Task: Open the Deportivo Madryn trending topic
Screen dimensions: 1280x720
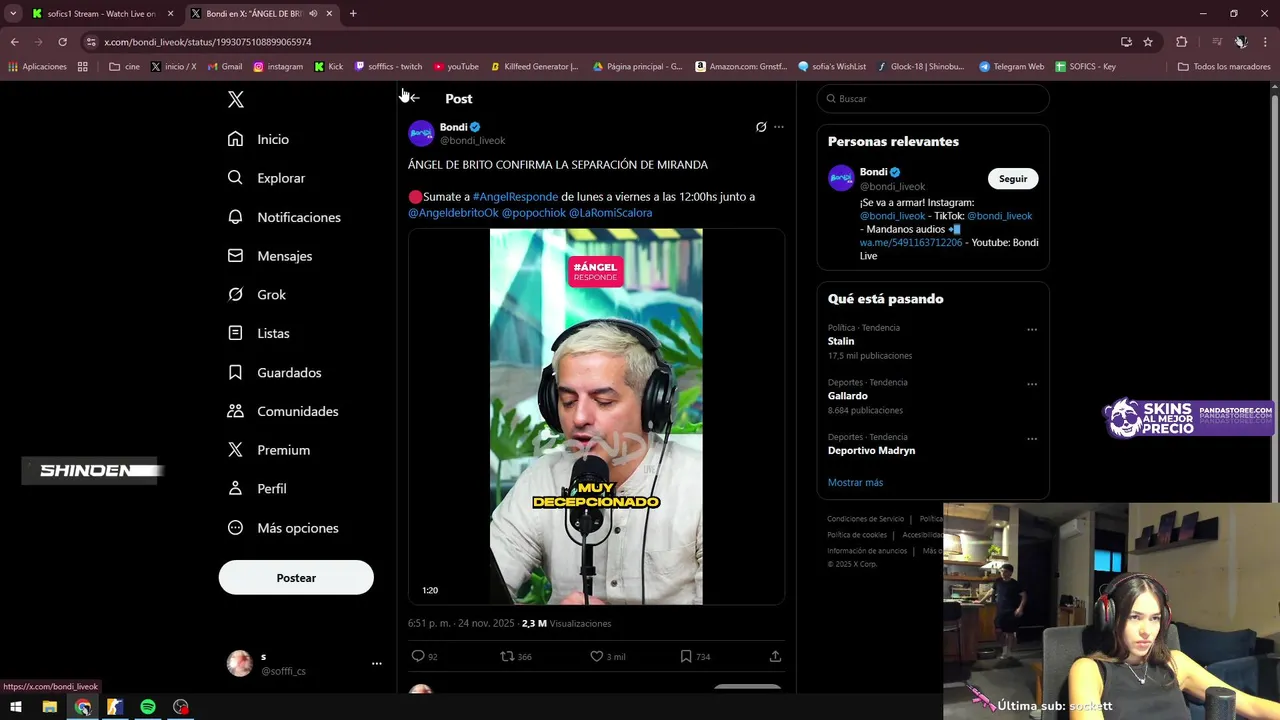Action: tap(871, 450)
